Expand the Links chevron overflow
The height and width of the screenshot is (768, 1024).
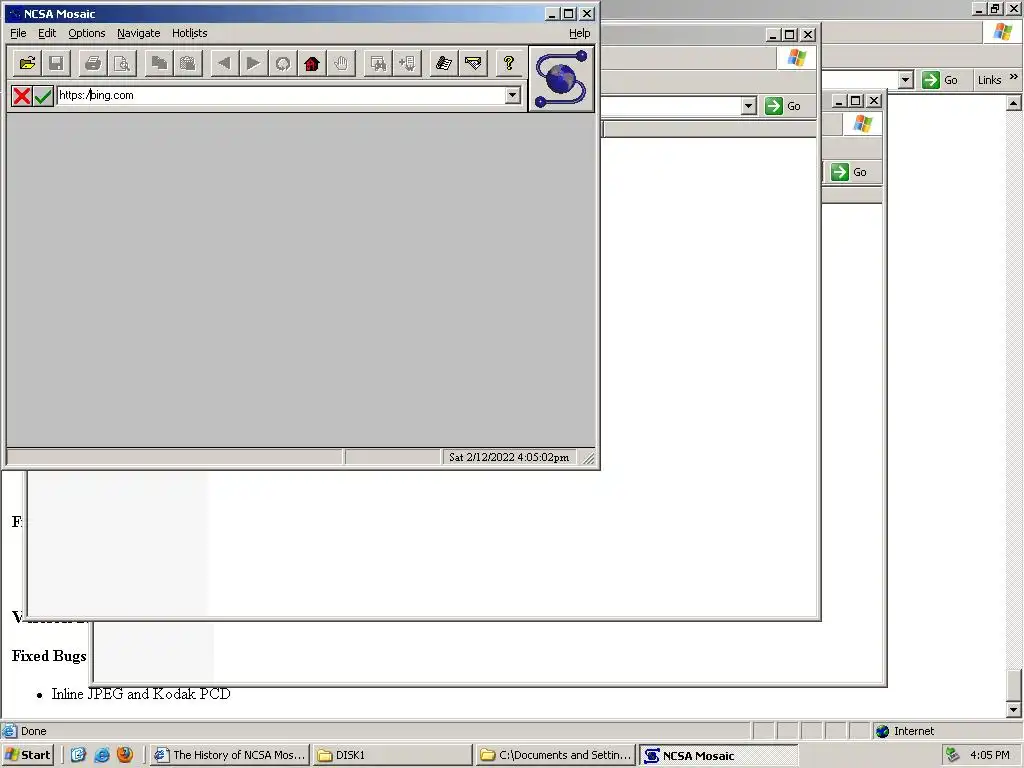pyautogui.click(x=1014, y=77)
